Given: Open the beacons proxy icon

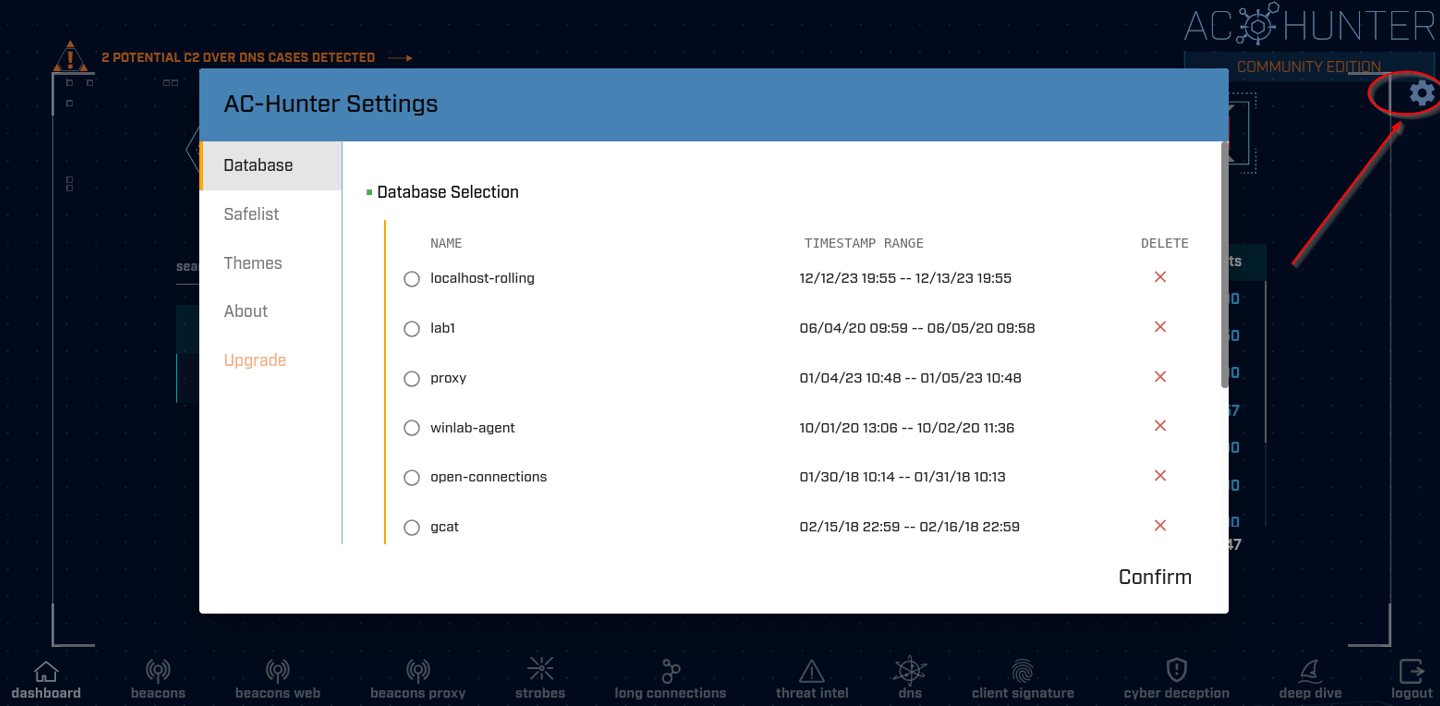Looking at the screenshot, I should tap(417, 671).
